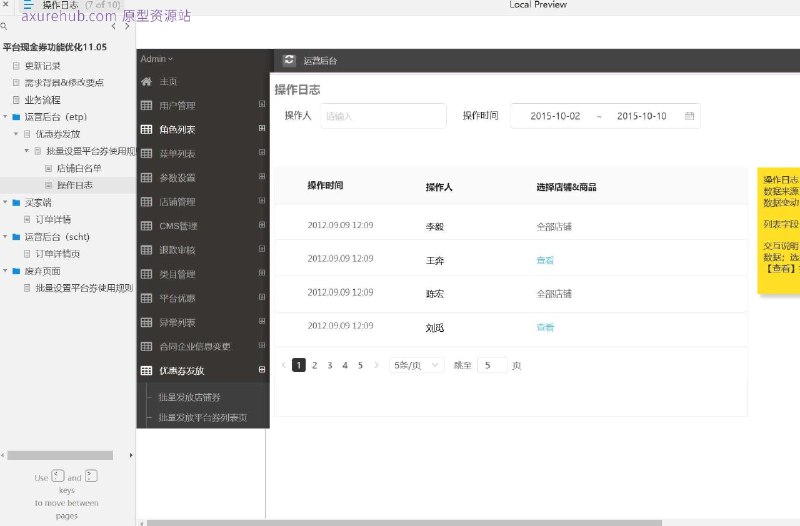This screenshot has width=800, height=526.
Task: Click the grid icon for 平台优惠
Action: [x=146, y=298]
